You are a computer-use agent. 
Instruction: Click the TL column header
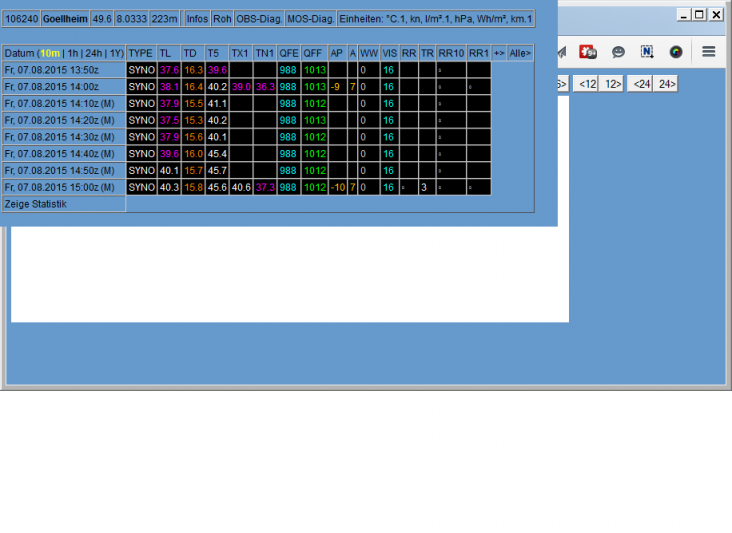coord(165,53)
